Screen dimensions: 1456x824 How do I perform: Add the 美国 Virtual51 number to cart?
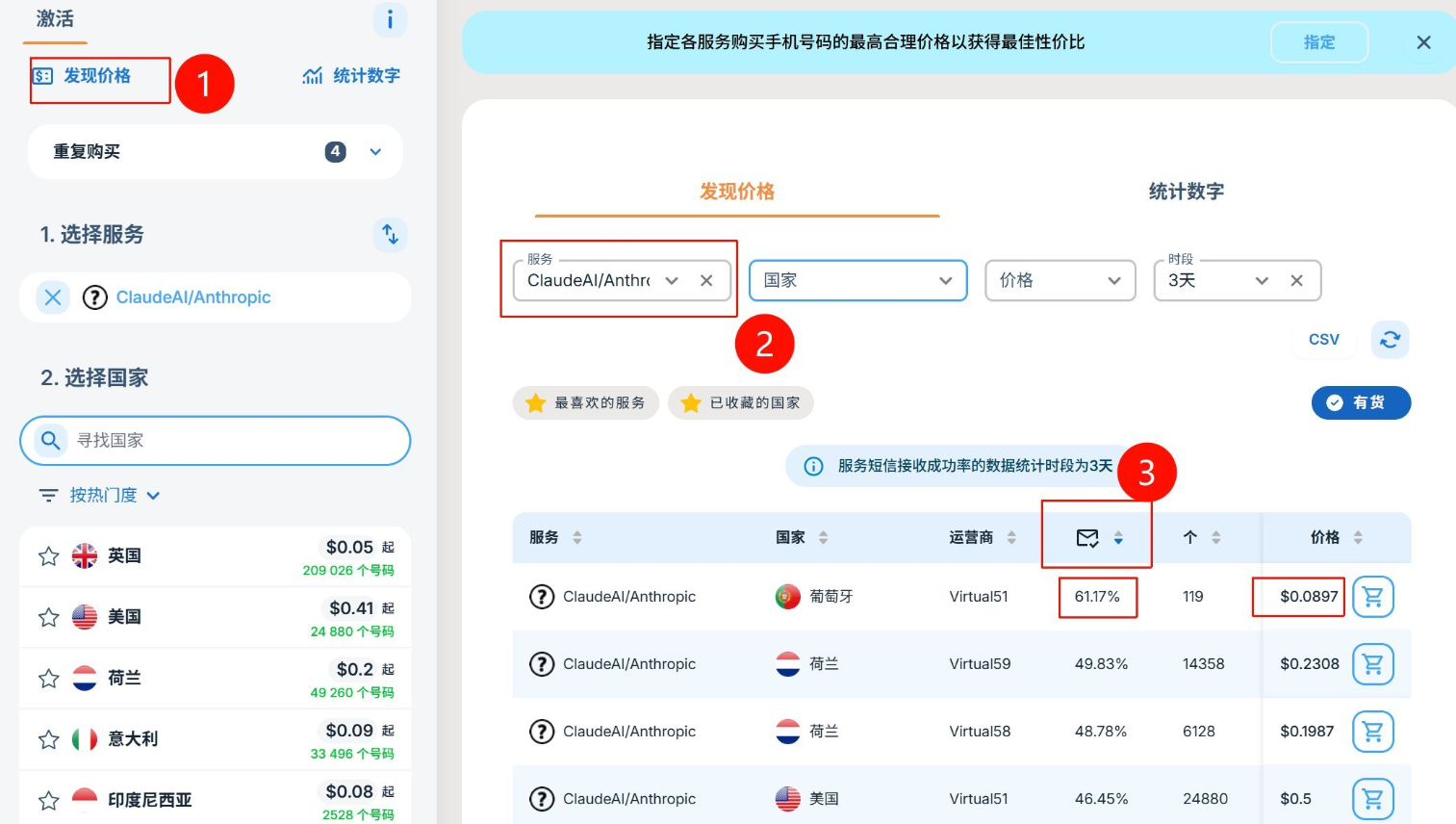[x=1373, y=799]
